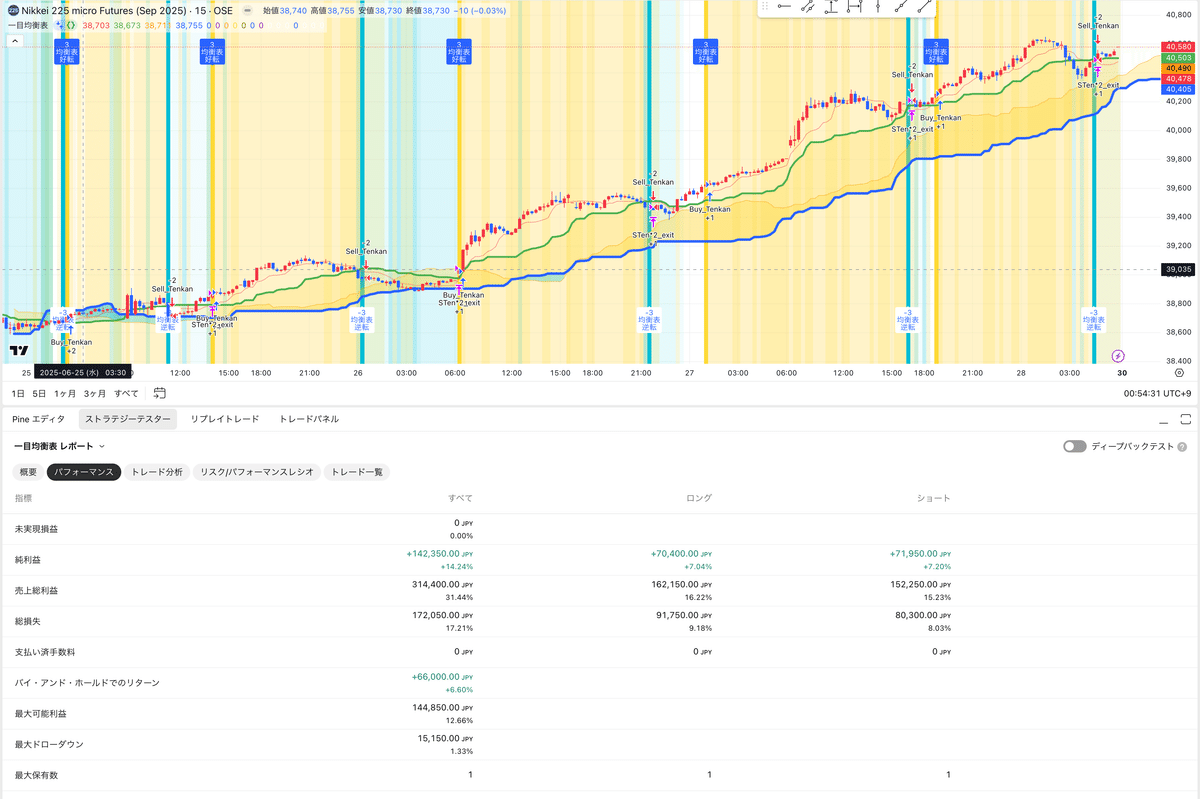This screenshot has height=799, width=1200.
Task: Maximize the bottom panel
Action: click(1186, 419)
